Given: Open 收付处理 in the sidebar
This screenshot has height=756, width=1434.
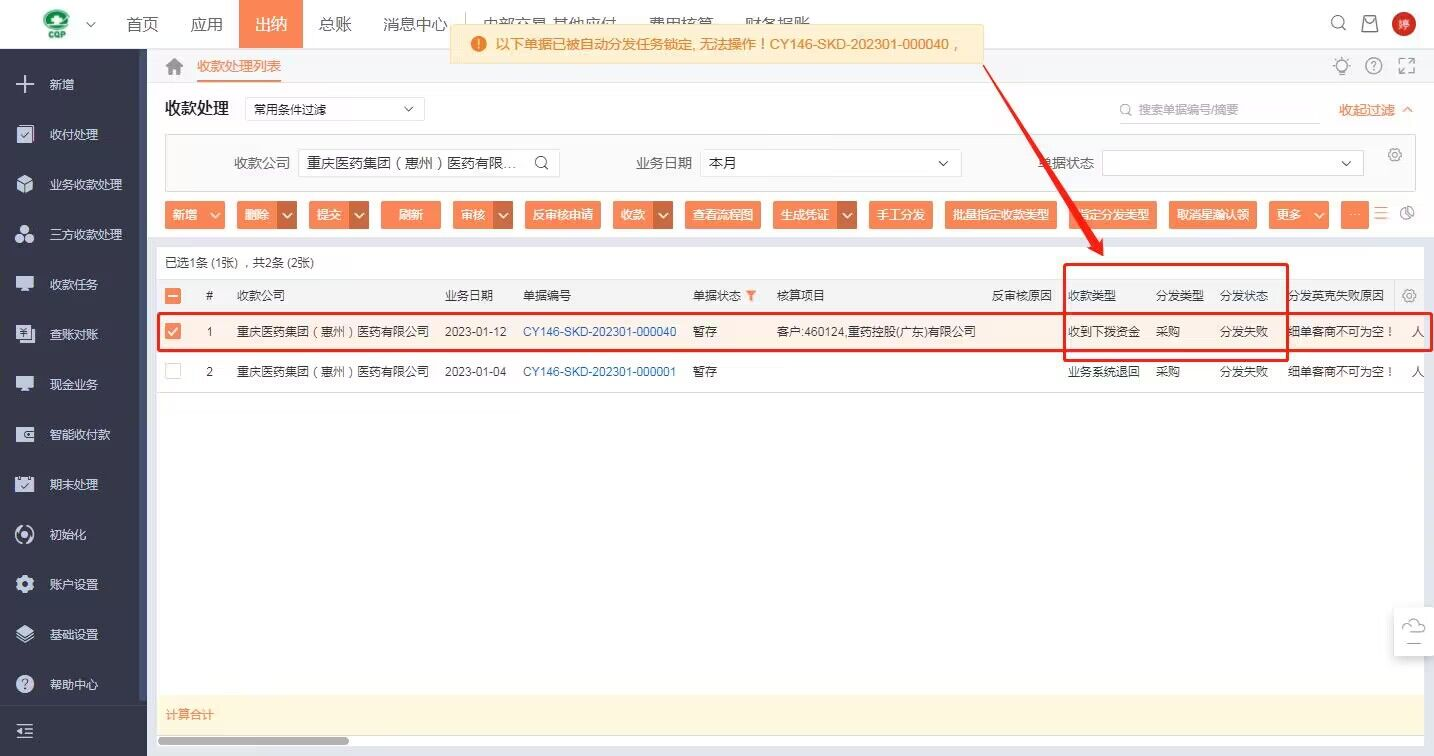Looking at the screenshot, I should click(73, 135).
